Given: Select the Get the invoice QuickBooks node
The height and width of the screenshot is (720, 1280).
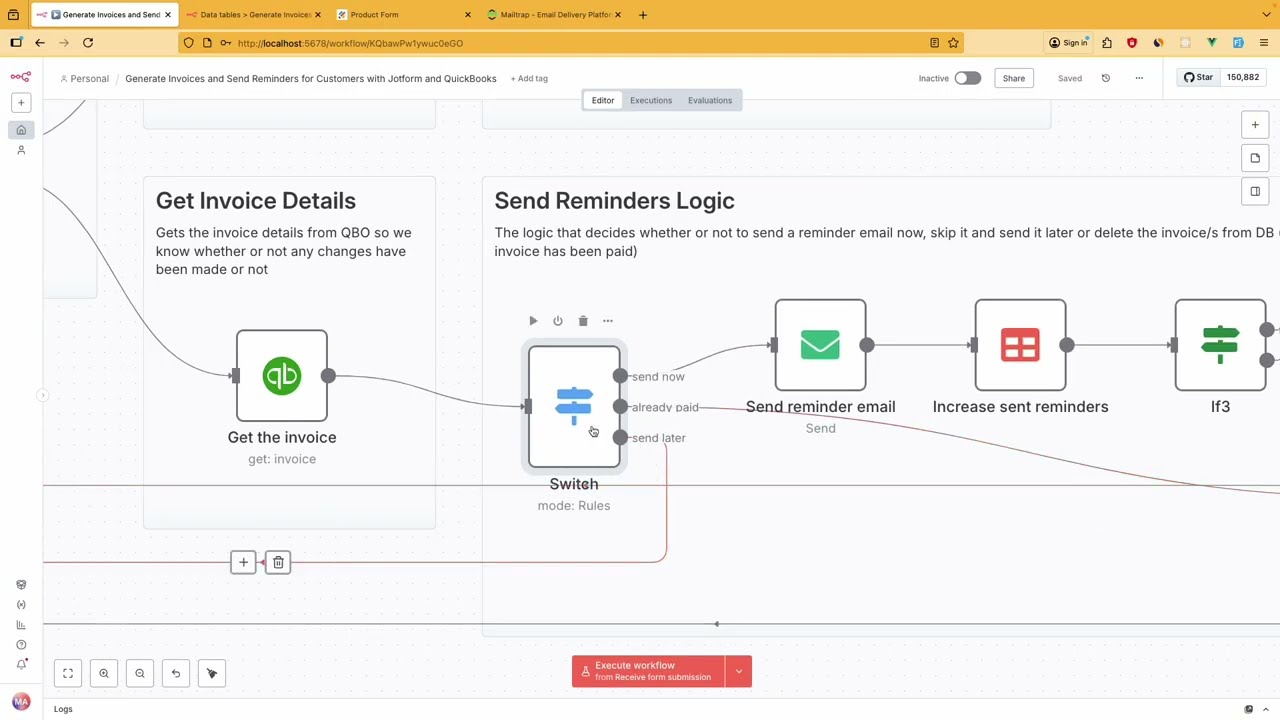Looking at the screenshot, I should pyautogui.click(x=282, y=376).
